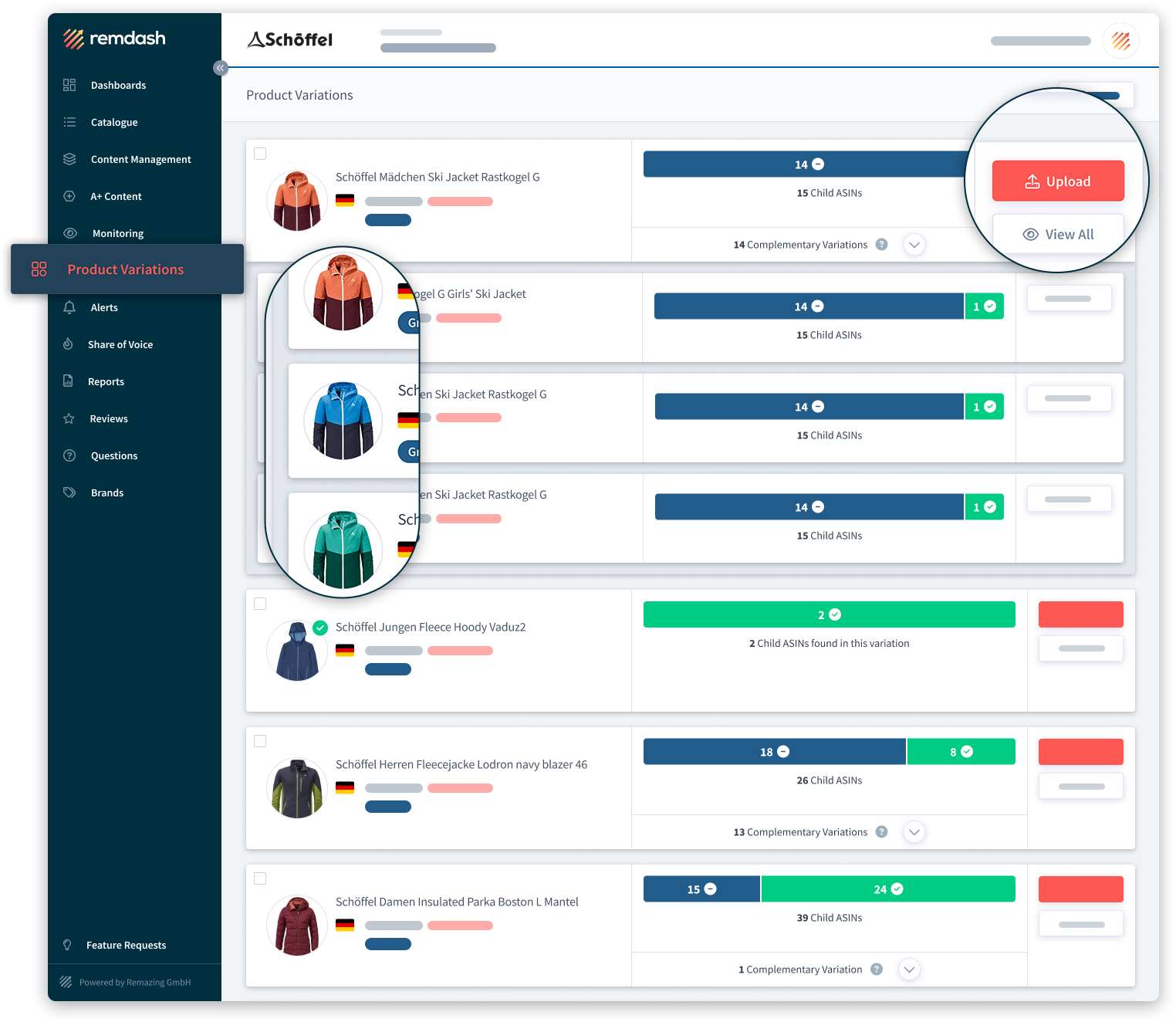Click the red button in the Herren Fleecejacke row

point(1081,752)
